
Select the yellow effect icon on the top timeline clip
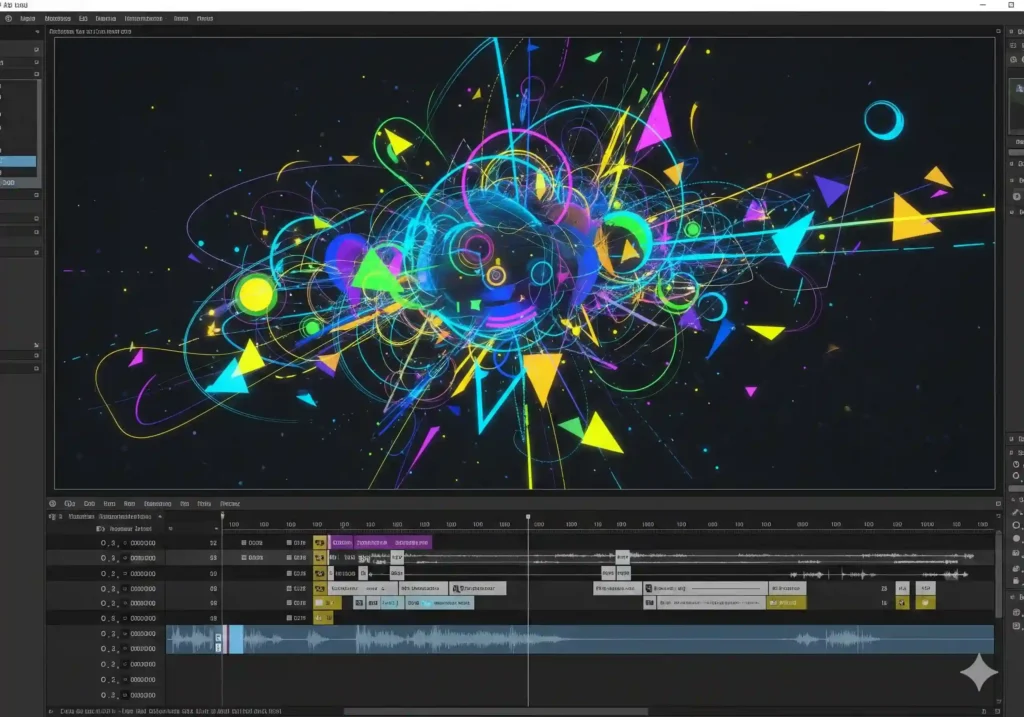[318, 544]
